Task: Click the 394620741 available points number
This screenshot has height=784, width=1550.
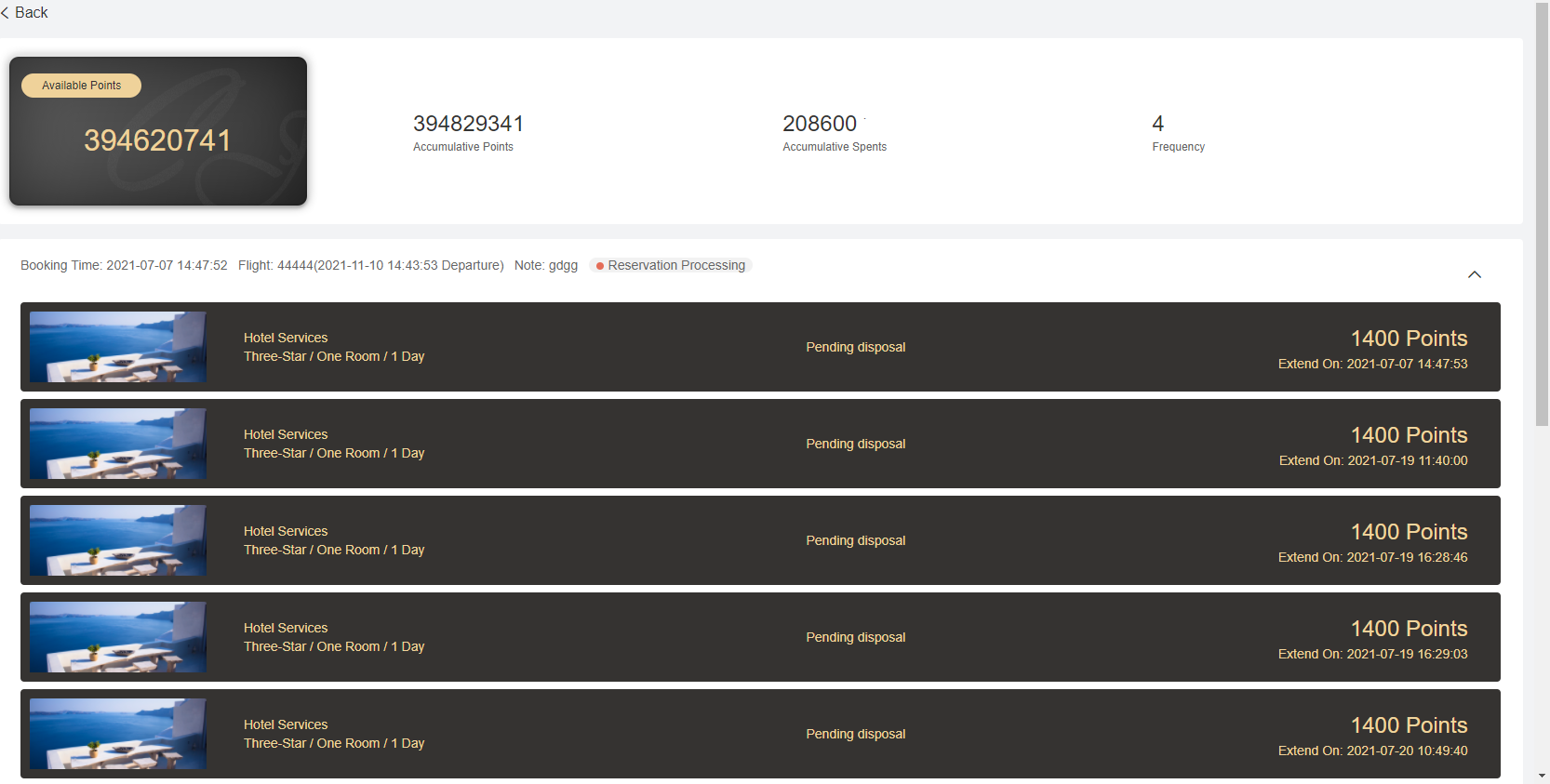Action: coord(157,140)
